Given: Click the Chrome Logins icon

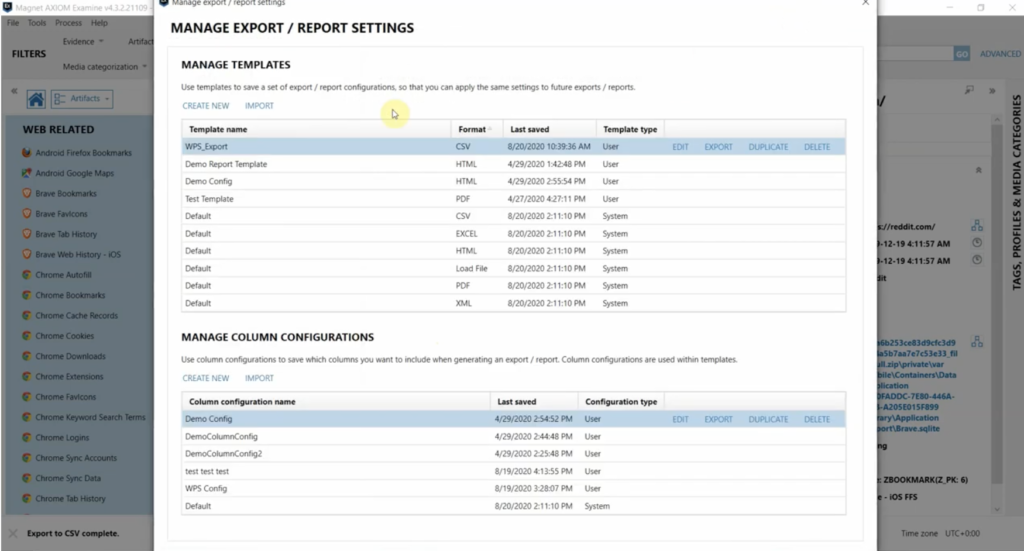Looking at the screenshot, I should tap(27, 437).
